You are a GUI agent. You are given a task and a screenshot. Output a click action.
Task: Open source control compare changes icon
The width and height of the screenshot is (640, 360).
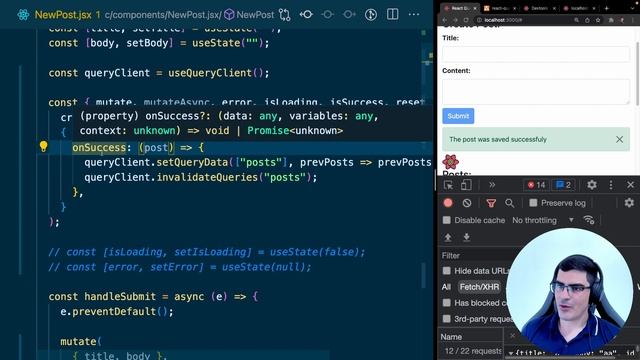click(x=284, y=15)
